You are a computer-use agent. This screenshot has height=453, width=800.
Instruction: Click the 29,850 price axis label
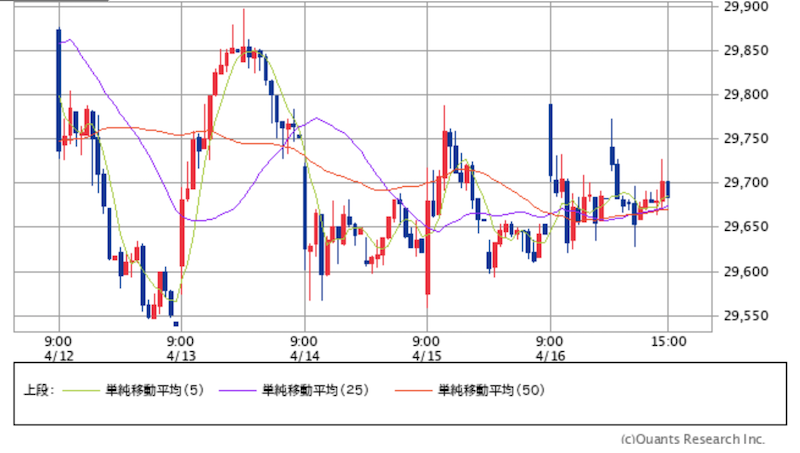pyautogui.click(x=746, y=51)
